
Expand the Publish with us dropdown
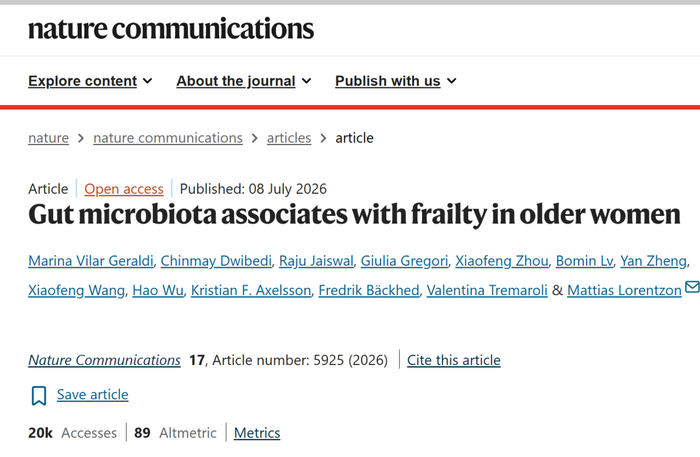tap(396, 81)
